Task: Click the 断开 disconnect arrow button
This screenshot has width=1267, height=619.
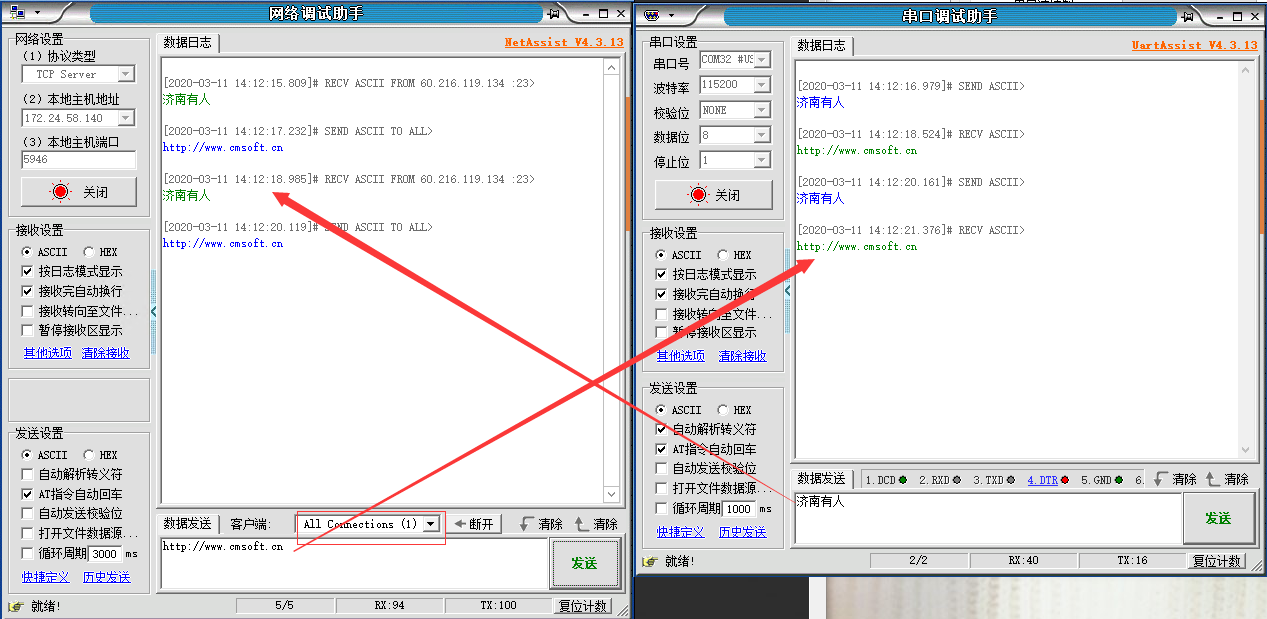Action: [474, 524]
